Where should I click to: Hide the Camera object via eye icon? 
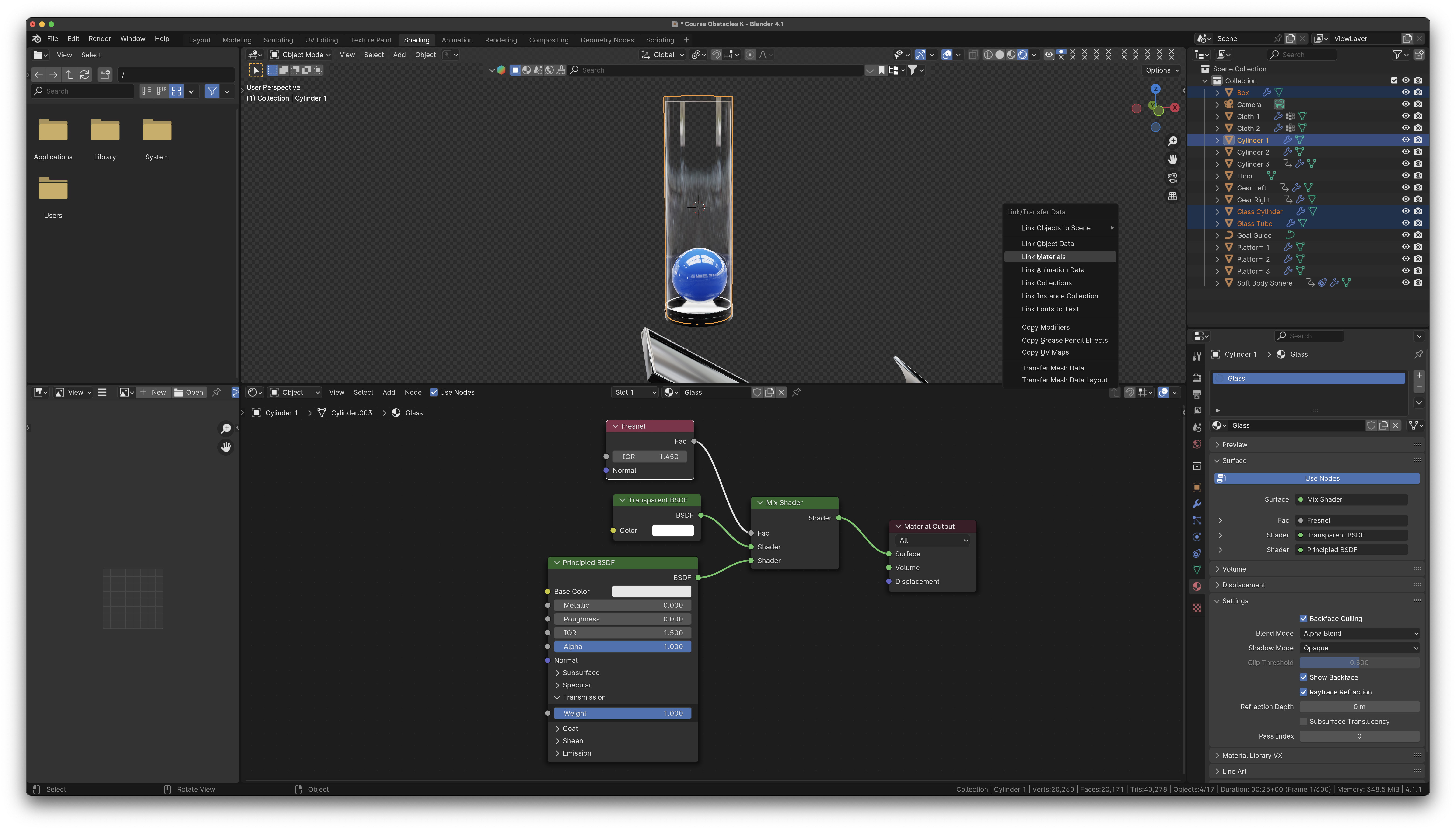[x=1405, y=104]
